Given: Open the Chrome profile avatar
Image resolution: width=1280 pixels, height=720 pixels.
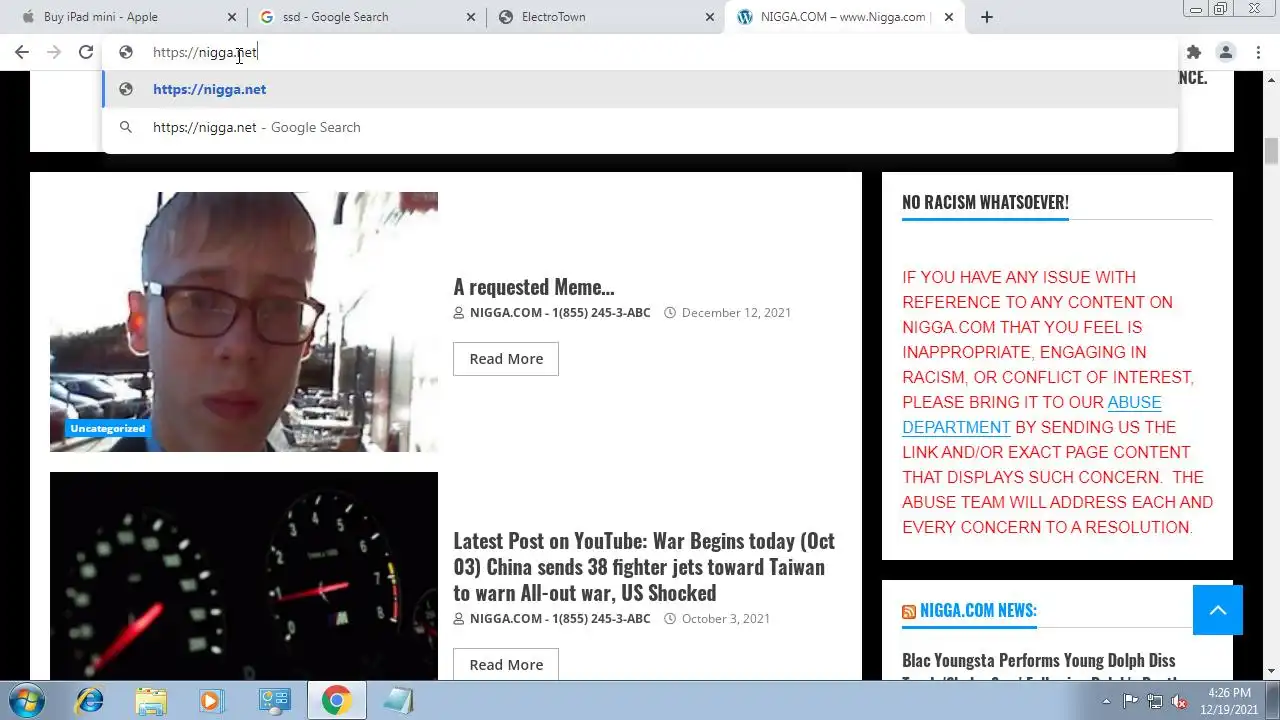Looking at the screenshot, I should [1226, 52].
